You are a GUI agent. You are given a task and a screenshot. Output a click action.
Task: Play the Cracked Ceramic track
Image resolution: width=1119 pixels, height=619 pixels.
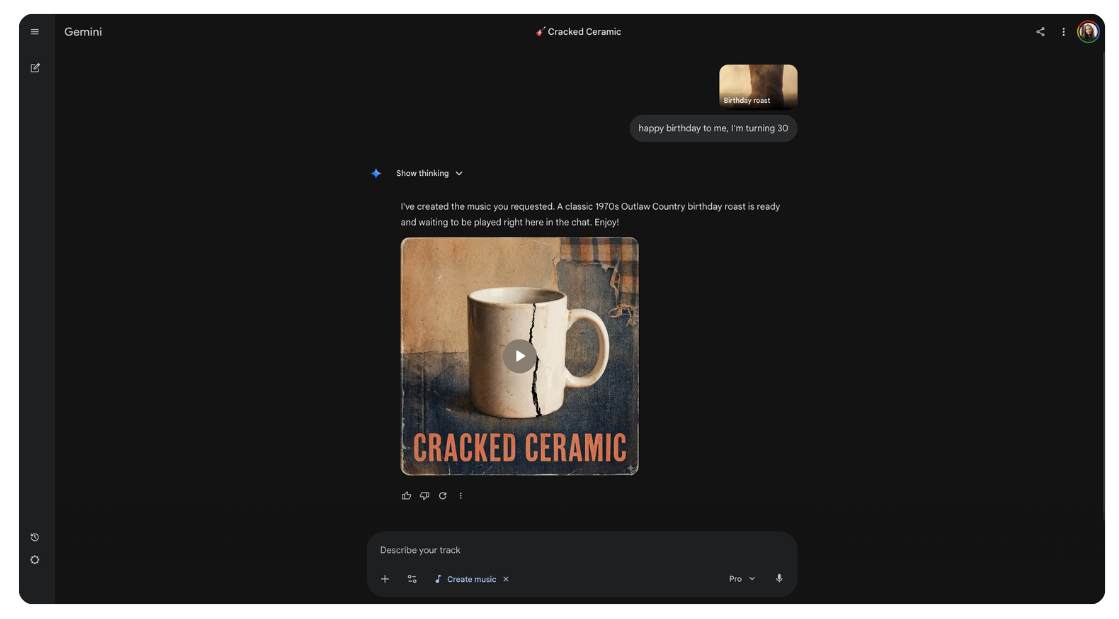coord(519,355)
